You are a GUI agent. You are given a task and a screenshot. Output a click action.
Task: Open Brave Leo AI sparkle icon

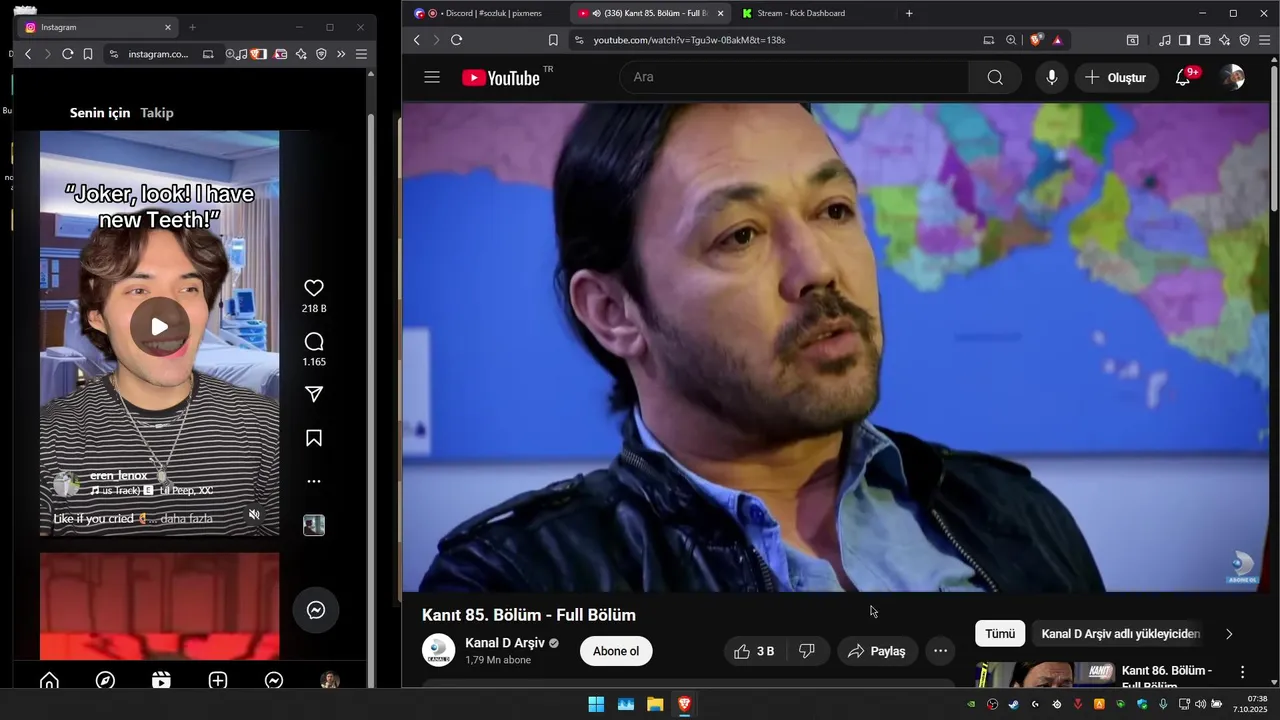tap(1224, 40)
